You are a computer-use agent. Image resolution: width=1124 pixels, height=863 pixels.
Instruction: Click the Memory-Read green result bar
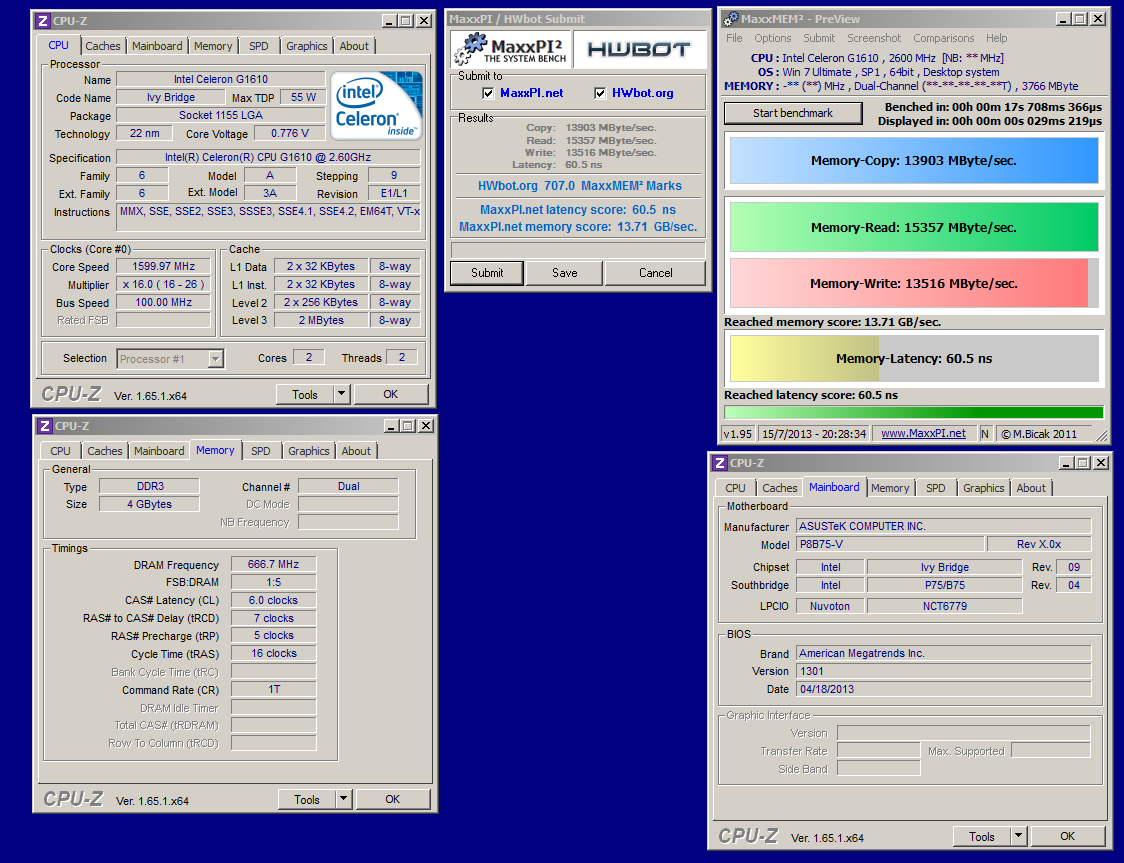coord(914,227)
